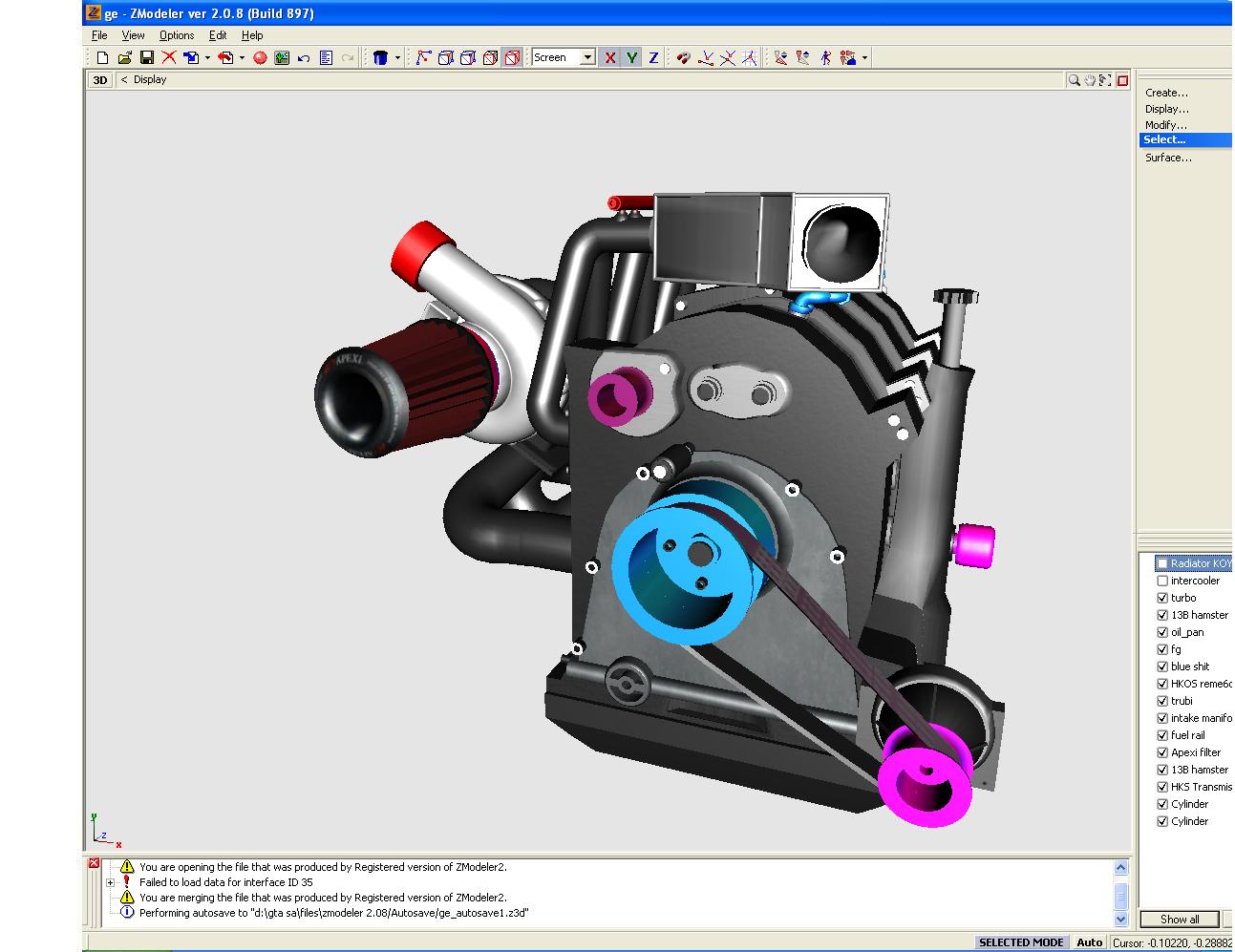Click the New file icon
The width and height of the screenshot is (1235, 952).
[x=102, y=58]
